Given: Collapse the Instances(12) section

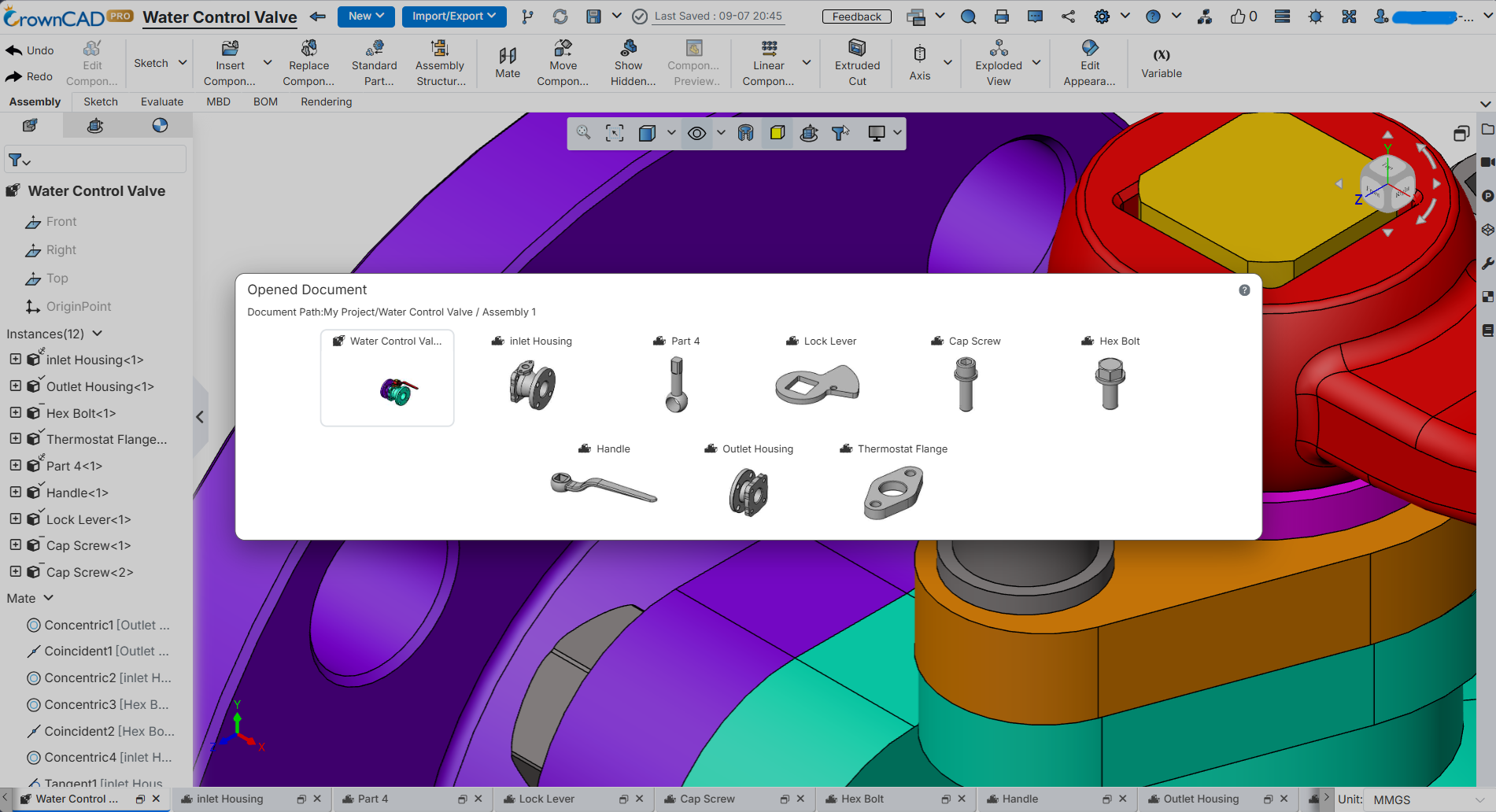Looking at the screenshot, I should click(x=98, y=334).
